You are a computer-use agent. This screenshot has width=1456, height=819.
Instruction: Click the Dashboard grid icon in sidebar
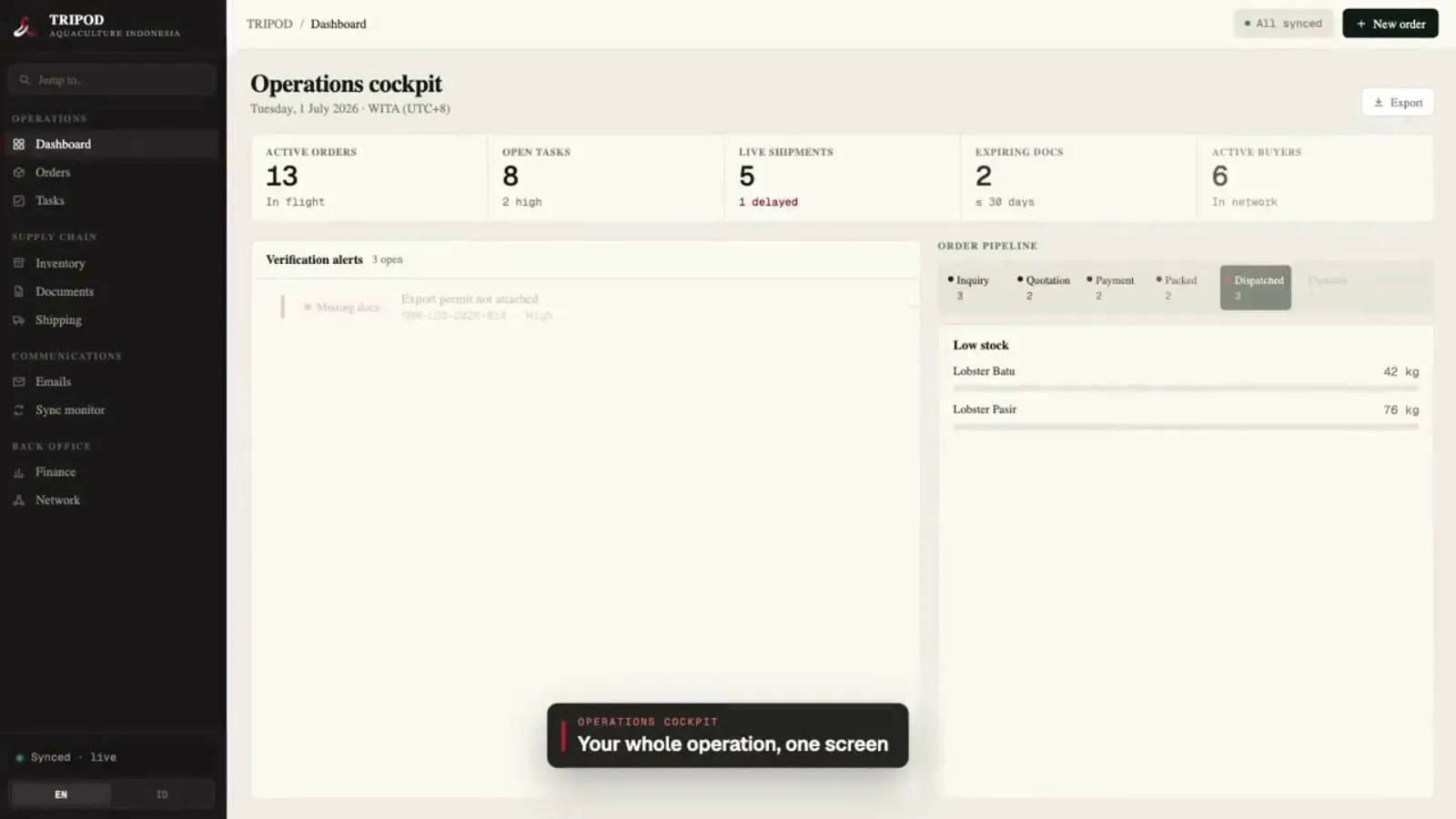(19, 144)
